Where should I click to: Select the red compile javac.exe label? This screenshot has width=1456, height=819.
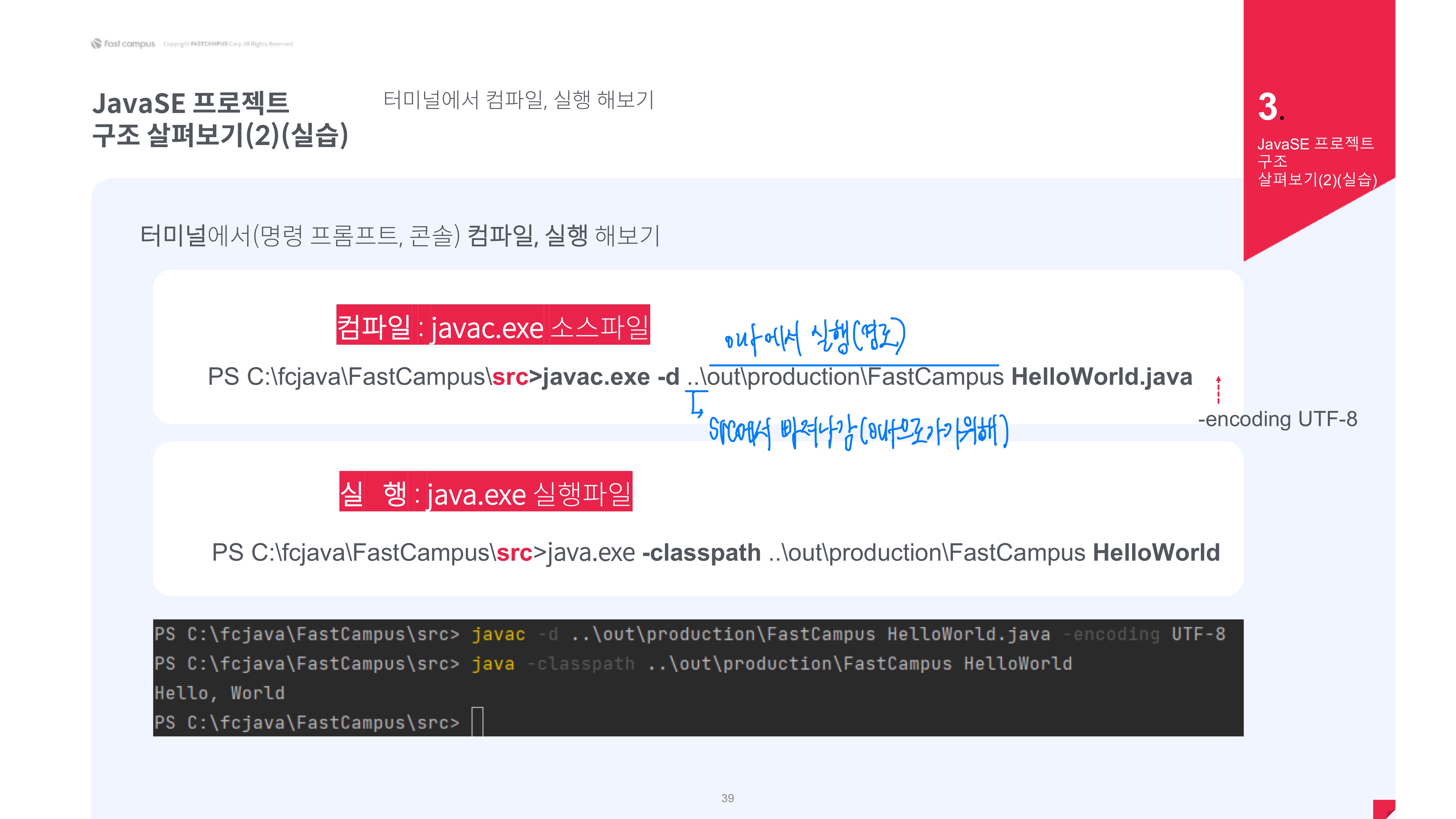point(493,325)
